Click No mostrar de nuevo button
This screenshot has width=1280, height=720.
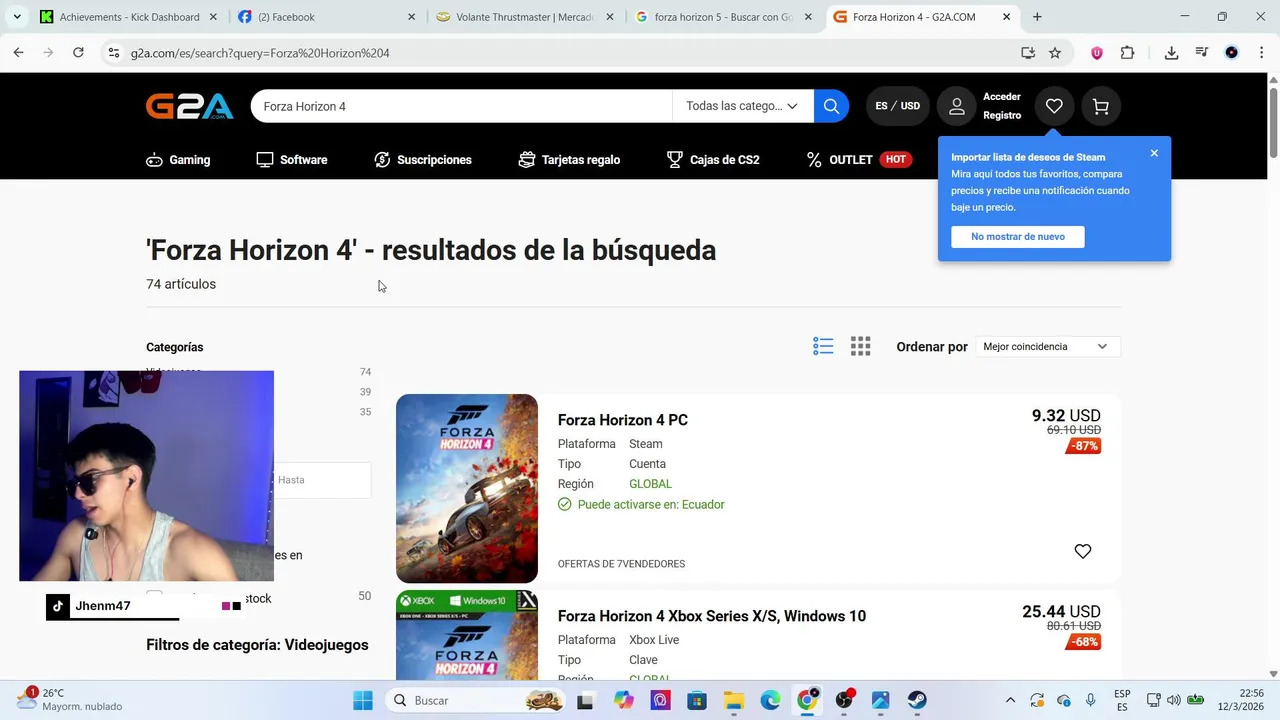click(1018, 237)
